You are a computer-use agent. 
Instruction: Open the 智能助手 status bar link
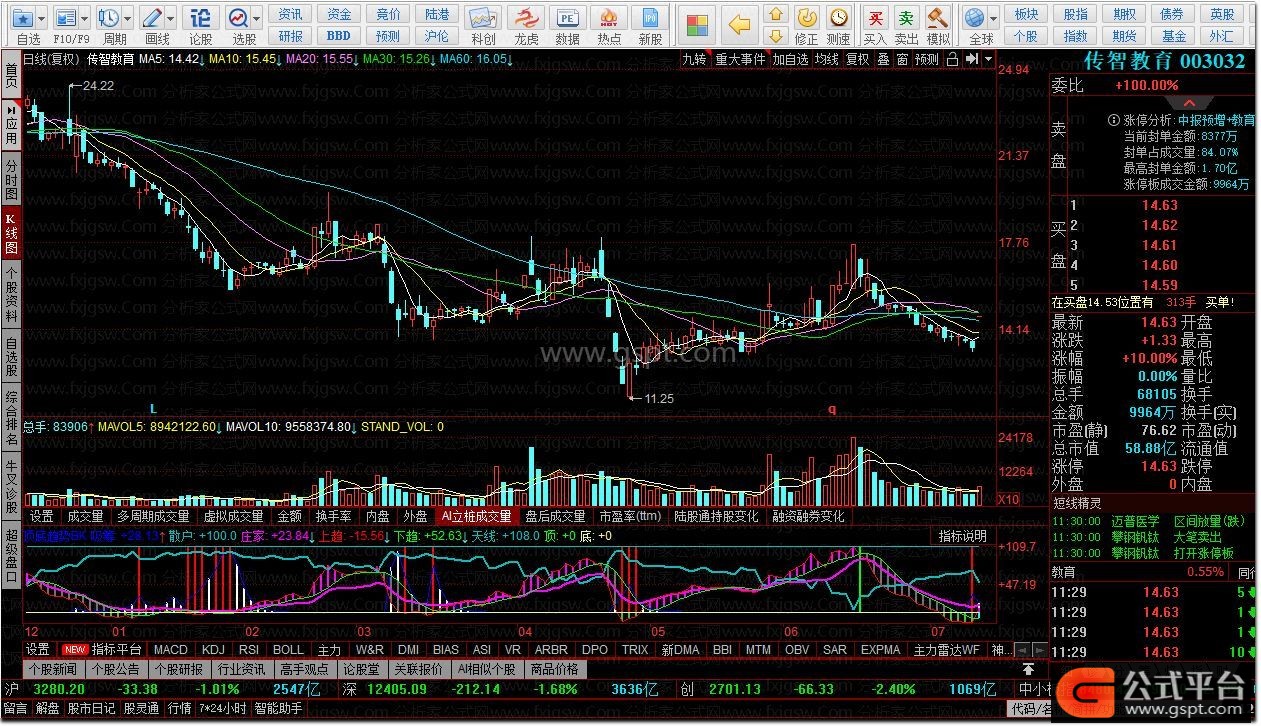click(x=278, y=708)
